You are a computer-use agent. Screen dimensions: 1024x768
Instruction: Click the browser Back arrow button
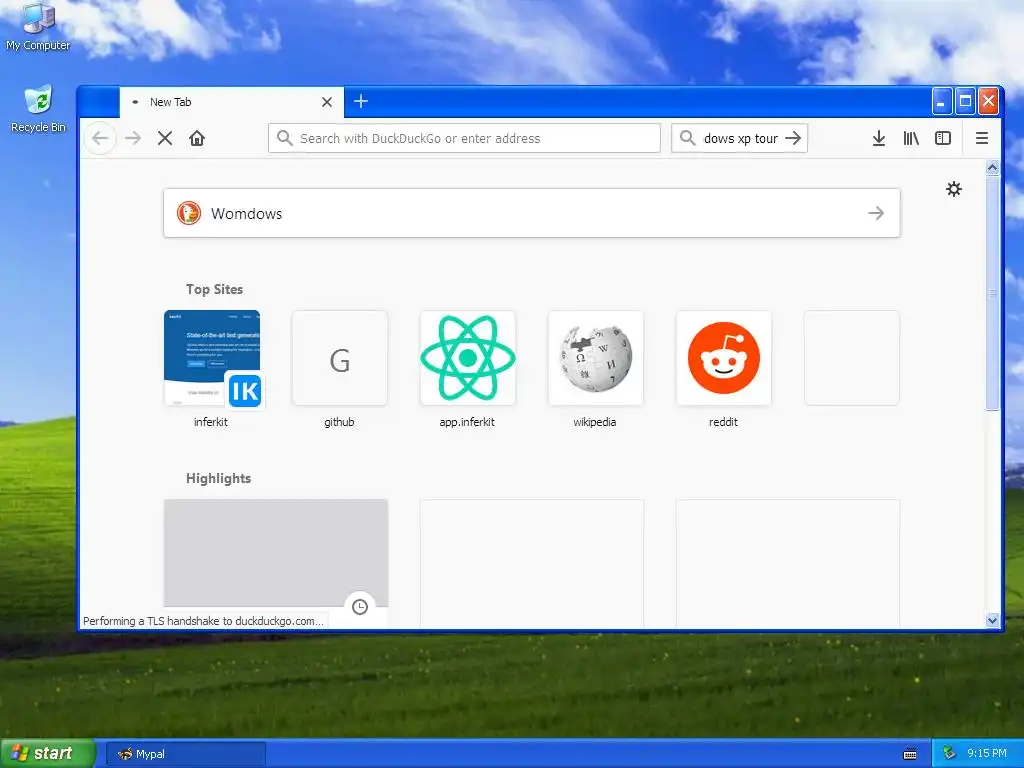(x=100, y=138)
